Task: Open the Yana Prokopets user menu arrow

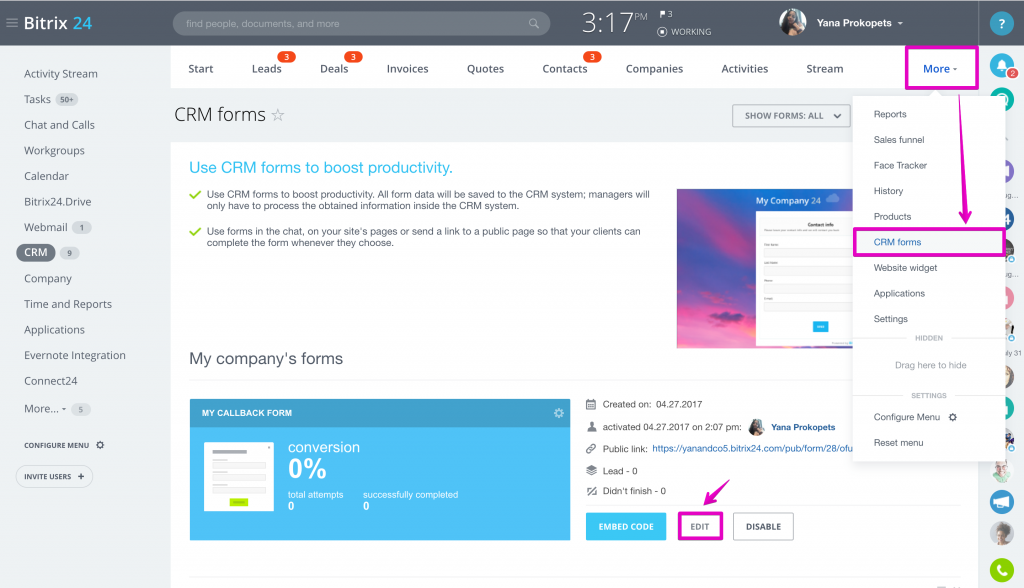Action: (x=900, y=24)
